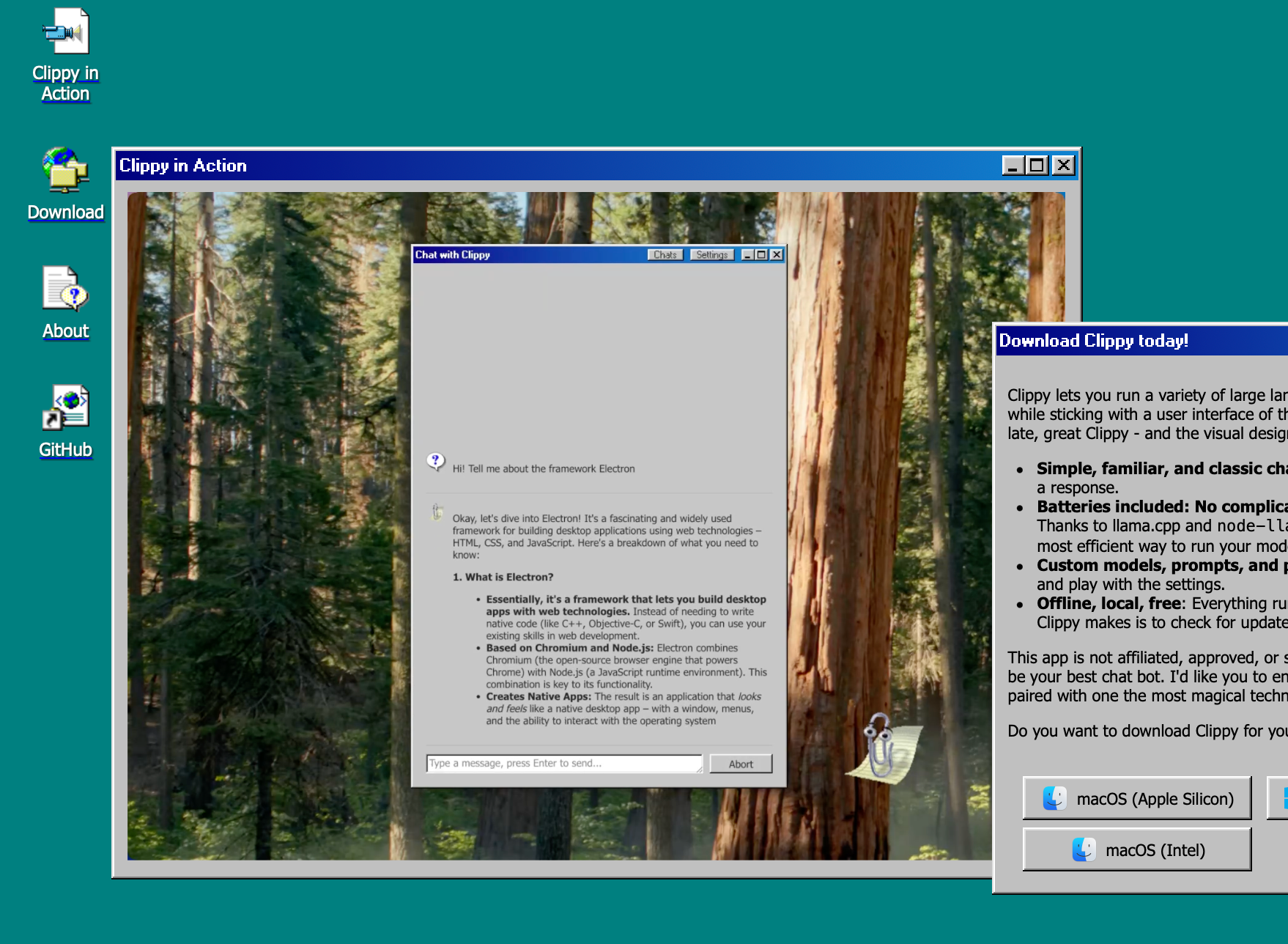Viewport: 1288px width, 944px height.
Task: Click the Abort button in Chat with Clippy
Action: (741, 764)
